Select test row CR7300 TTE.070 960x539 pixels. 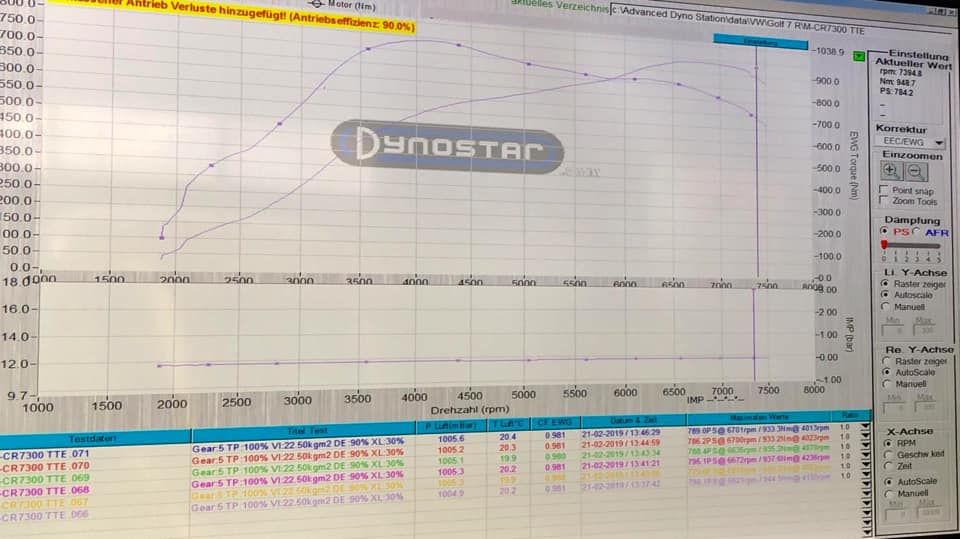(x=46, y=467)
